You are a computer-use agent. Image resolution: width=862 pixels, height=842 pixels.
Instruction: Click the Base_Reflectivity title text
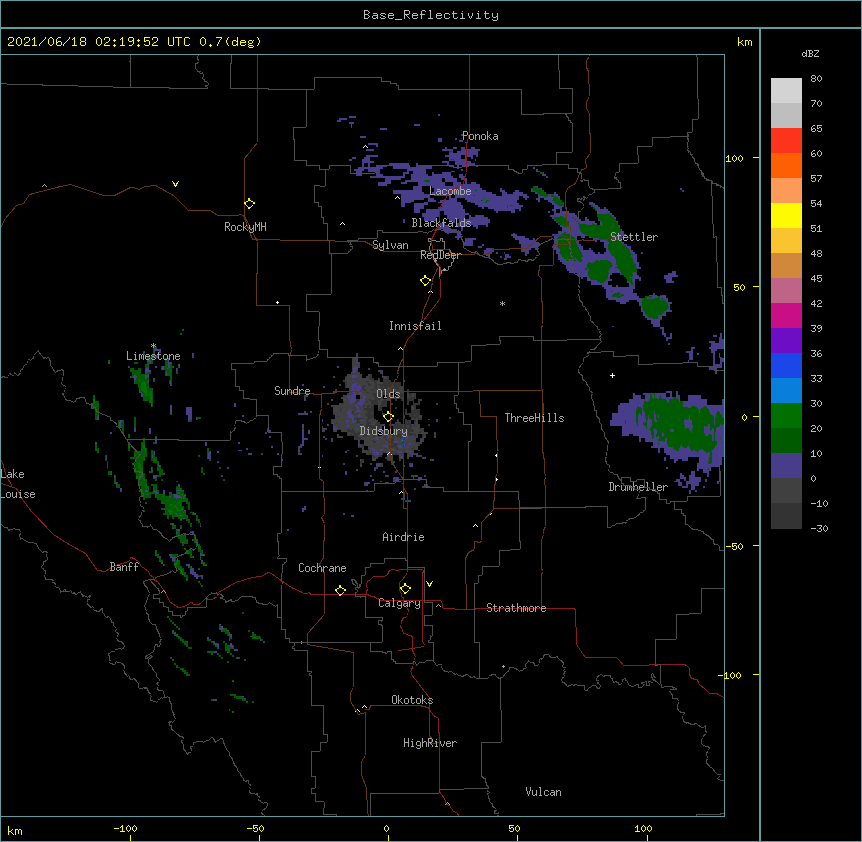431,15
